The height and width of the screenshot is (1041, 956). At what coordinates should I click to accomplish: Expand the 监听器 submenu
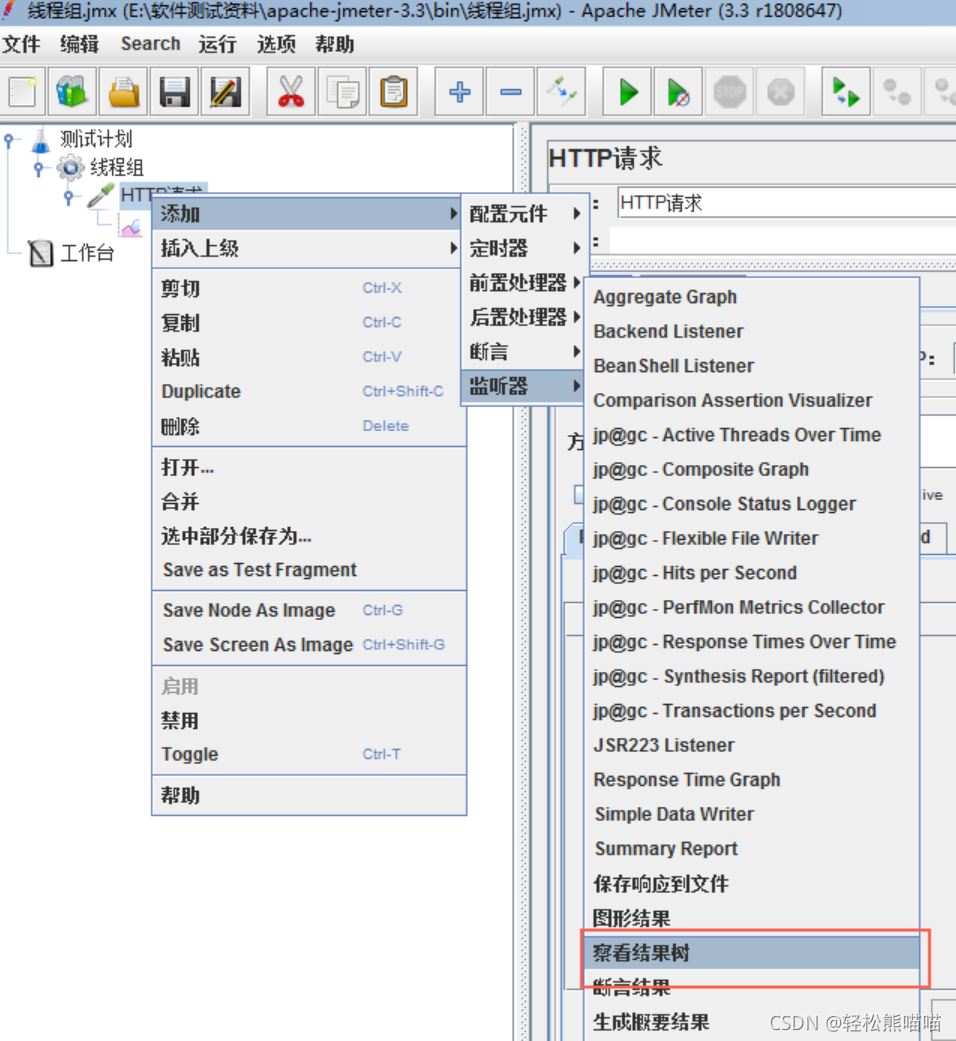click(x=524, y=386)
